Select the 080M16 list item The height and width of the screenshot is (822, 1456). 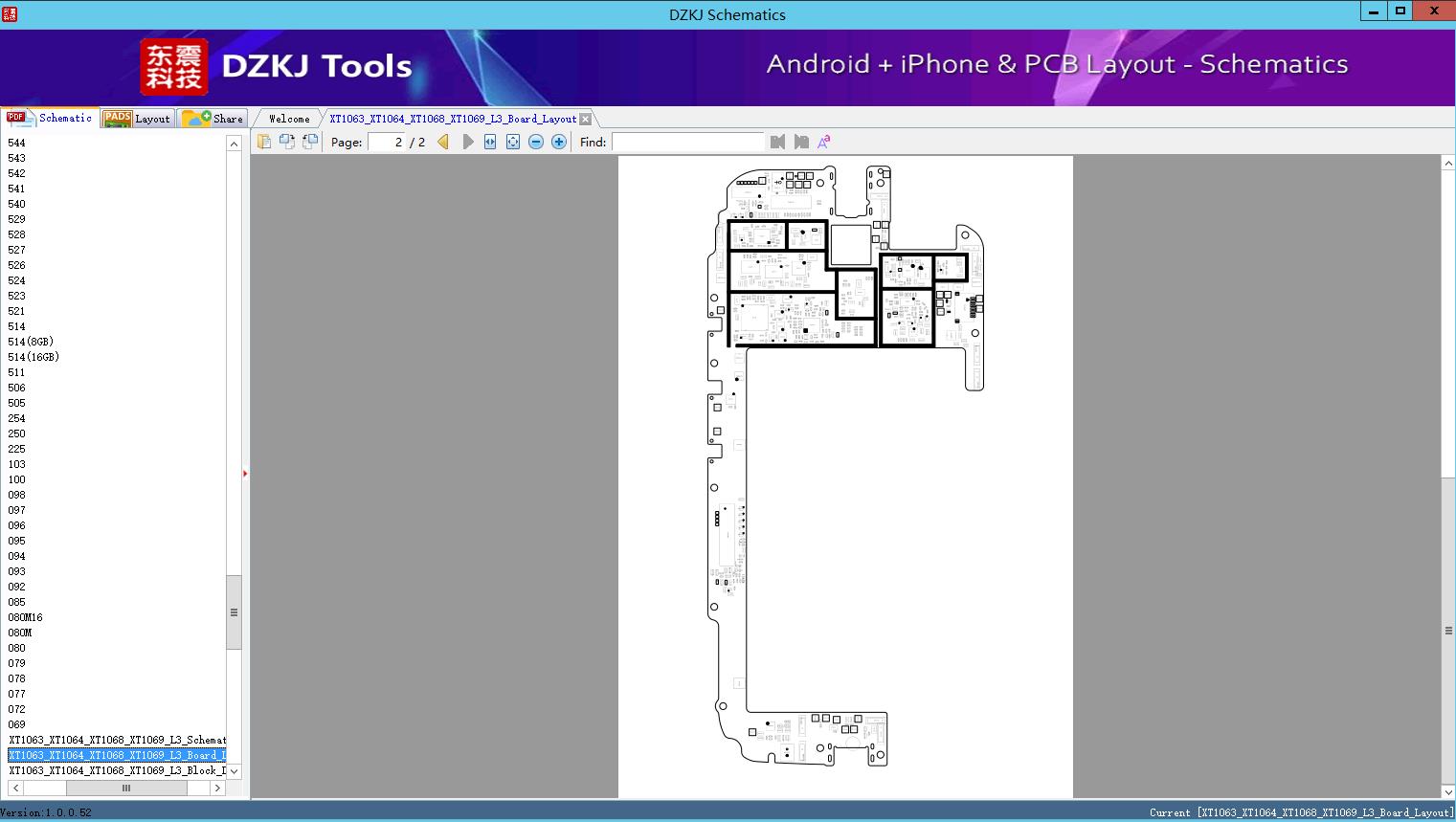click(x=25, y=617)
